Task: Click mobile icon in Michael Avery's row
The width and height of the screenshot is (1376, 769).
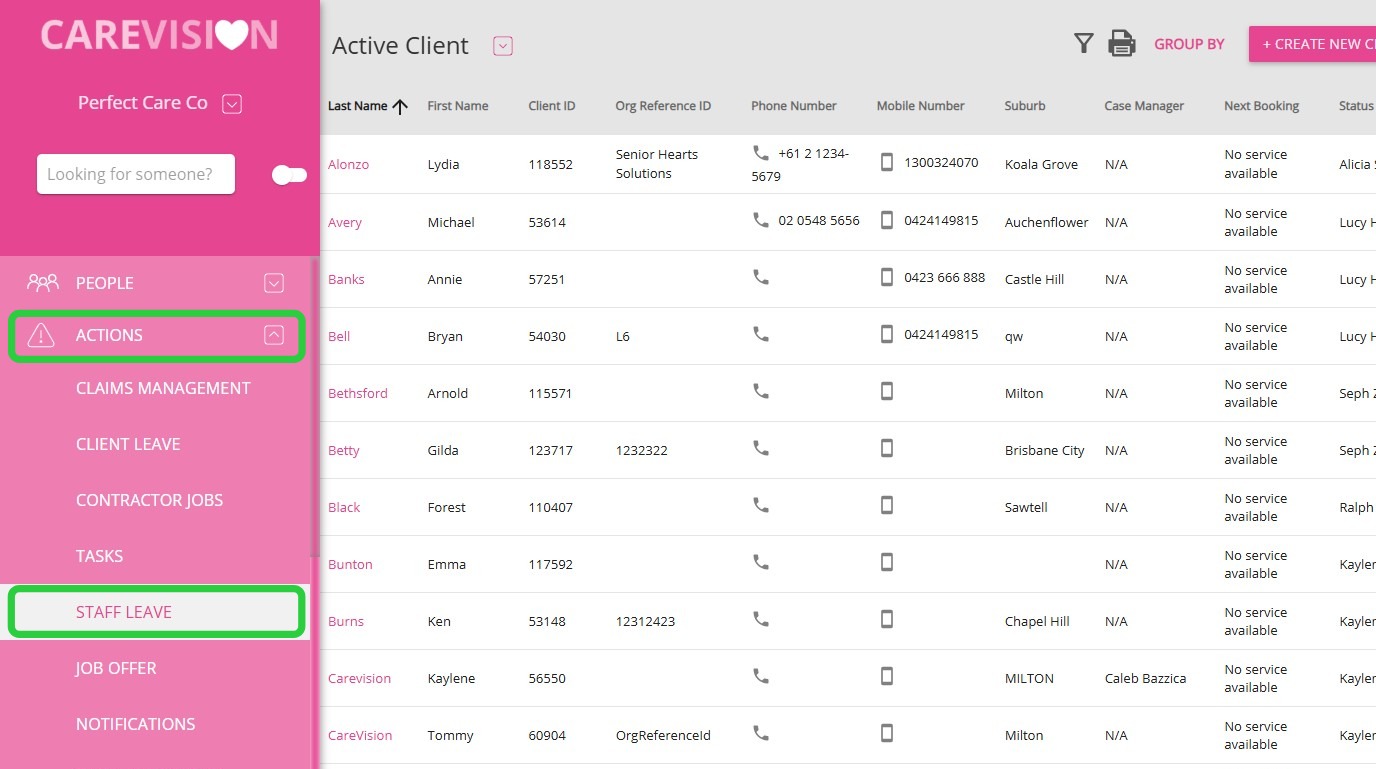Action: click(x=886, y=220)
